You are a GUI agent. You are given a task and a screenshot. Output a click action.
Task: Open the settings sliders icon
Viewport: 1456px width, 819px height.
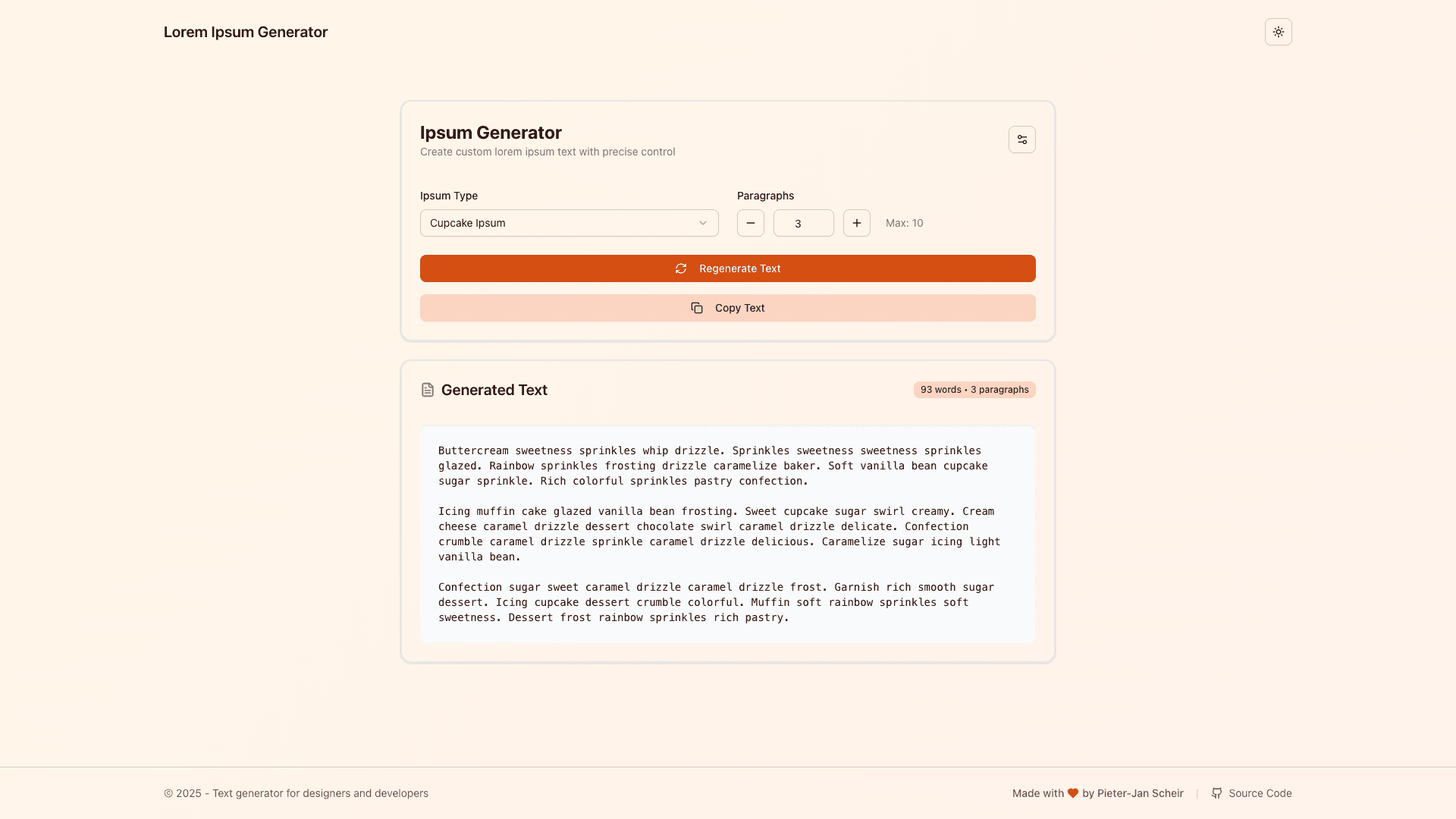[1021, 140]
